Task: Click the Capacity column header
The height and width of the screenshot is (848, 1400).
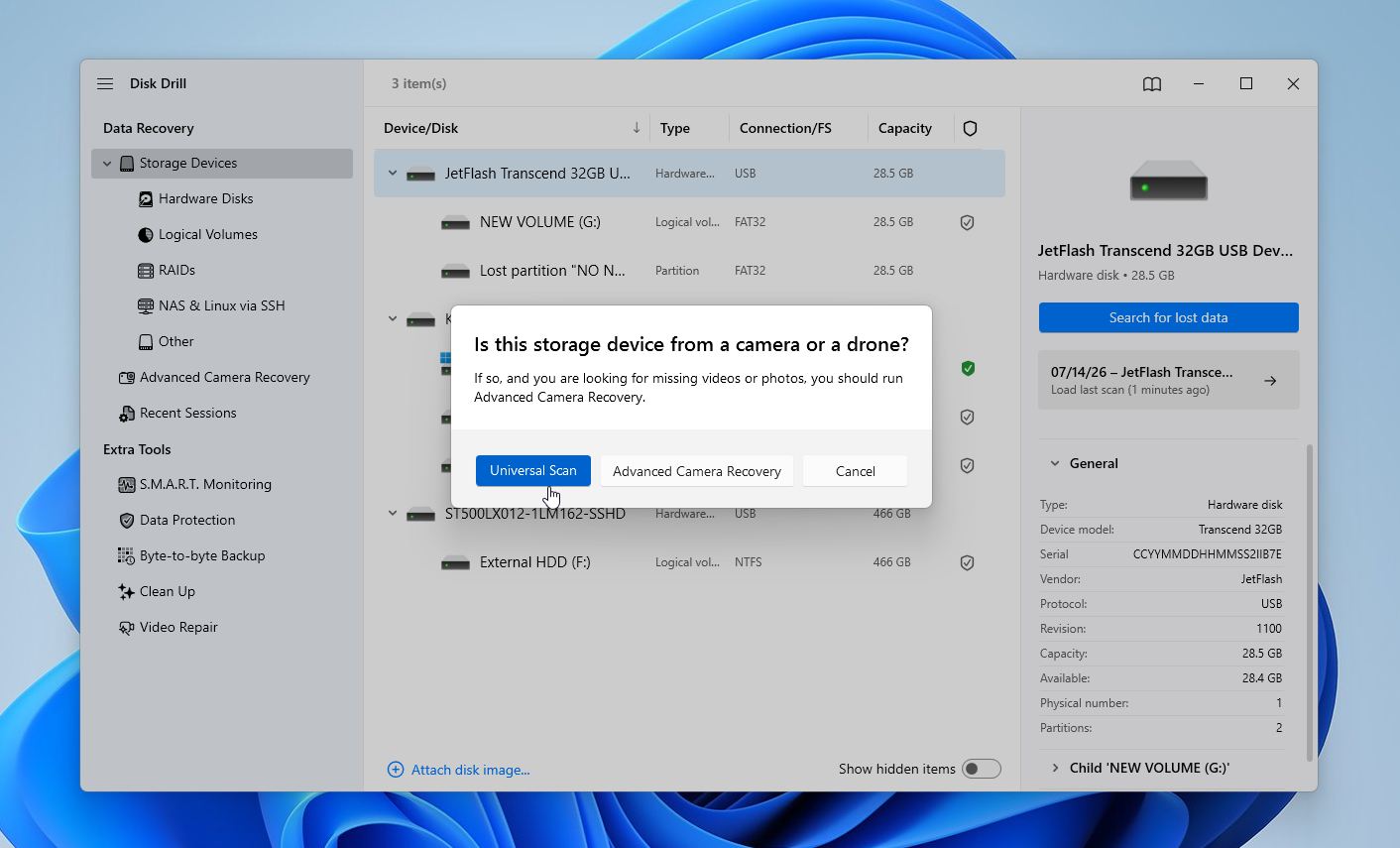Action: point(905,128)
